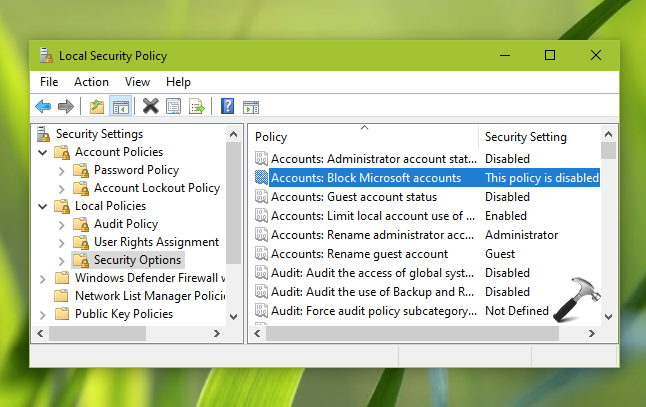Screen dimensions: 646x407
Task: Open the Action menu
Action: pyautogui.click(x=91, y=82)
